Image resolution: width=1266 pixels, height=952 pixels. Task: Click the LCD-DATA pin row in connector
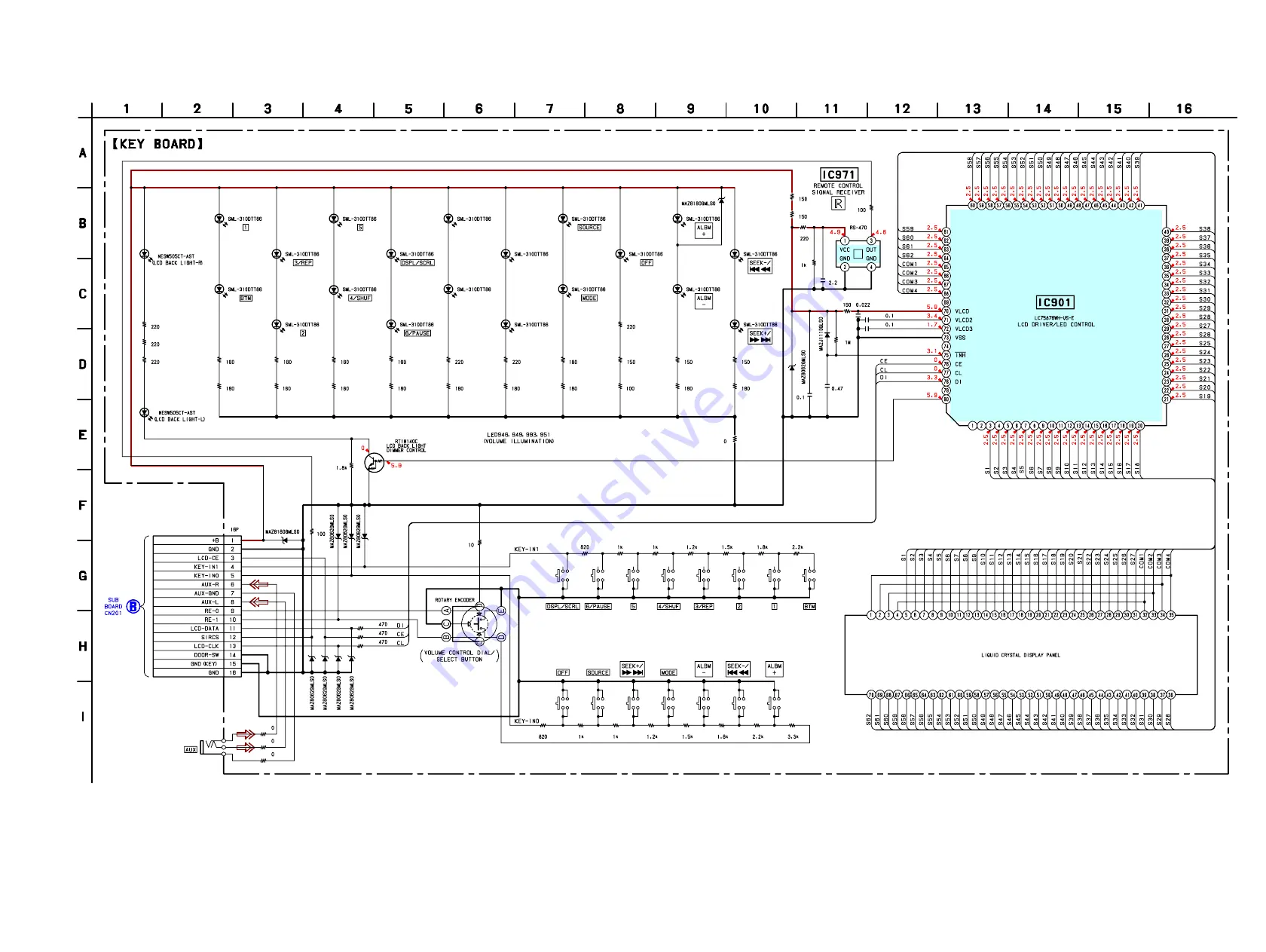tap(197, 629)
